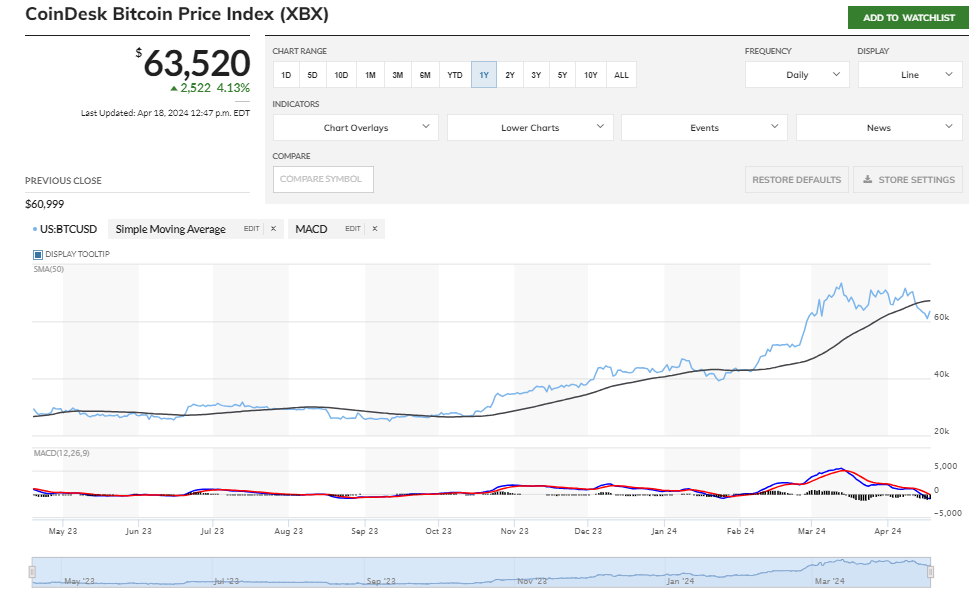Edit the MACD indicator settings

353,229
